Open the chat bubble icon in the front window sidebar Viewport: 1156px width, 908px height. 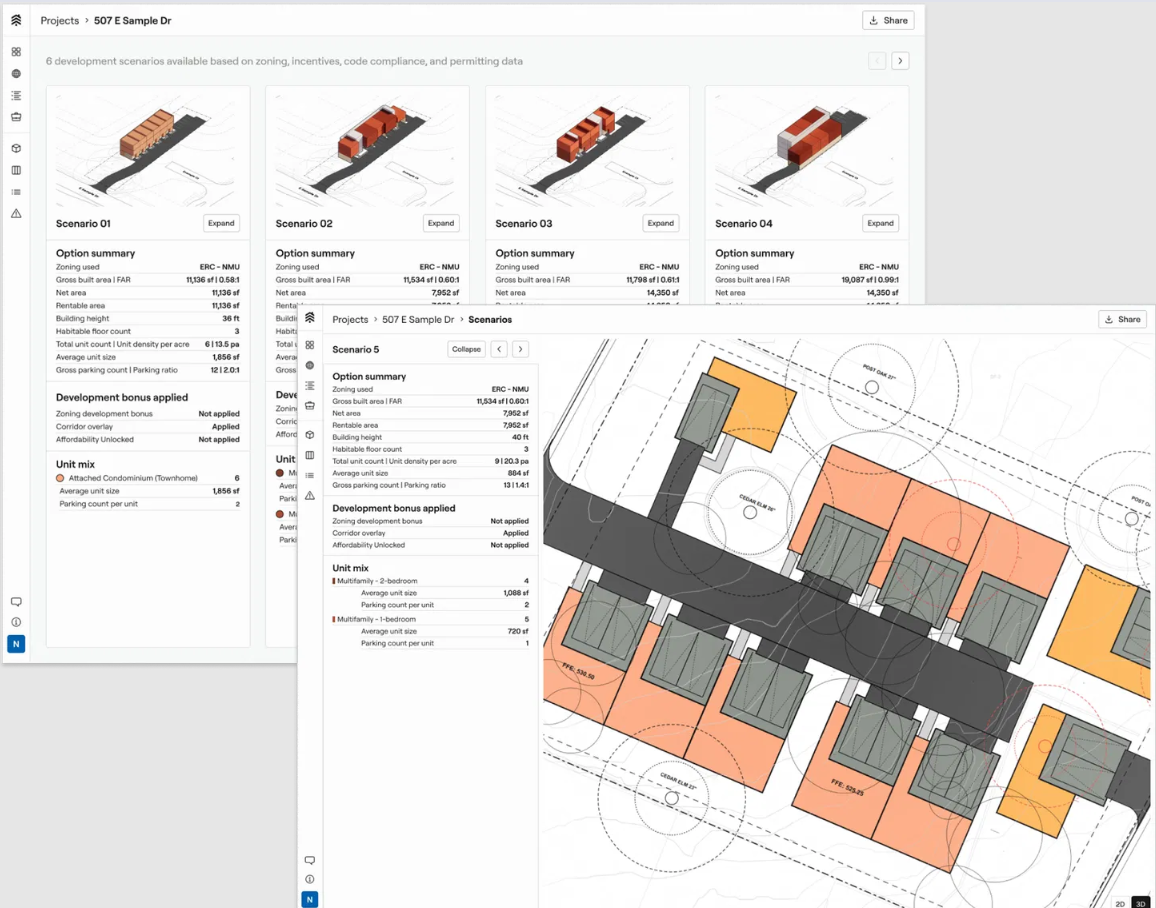point(310,860)
